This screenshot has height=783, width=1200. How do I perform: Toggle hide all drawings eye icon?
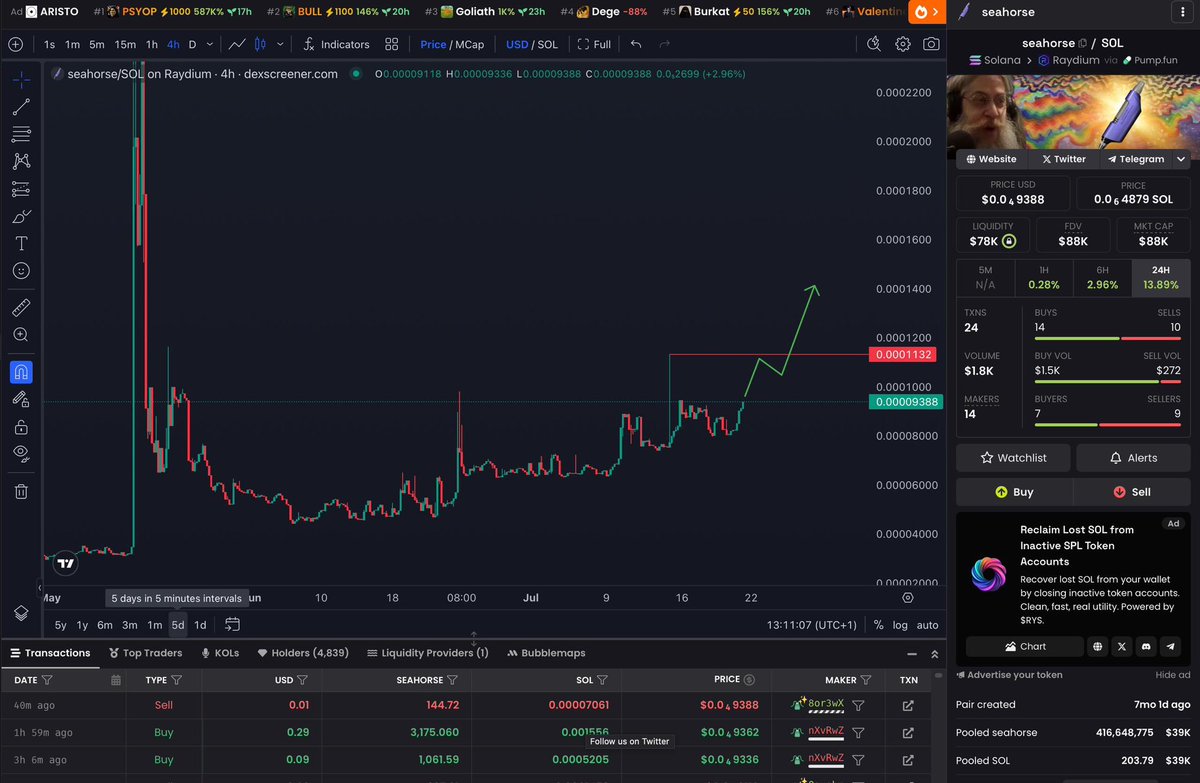[21, 453]
